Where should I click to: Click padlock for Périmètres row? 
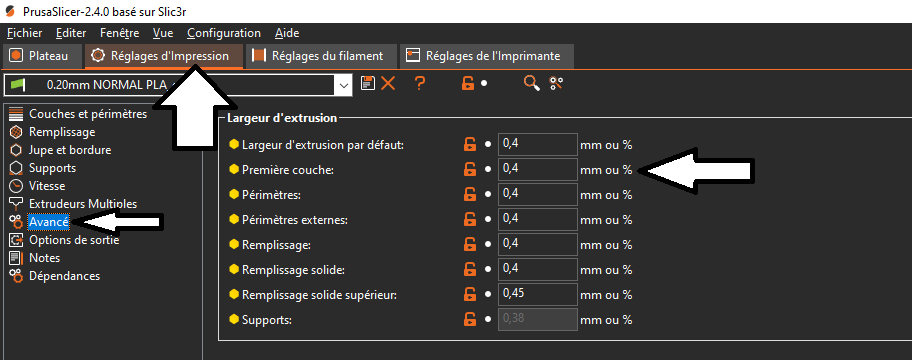[x=469, y=195]
